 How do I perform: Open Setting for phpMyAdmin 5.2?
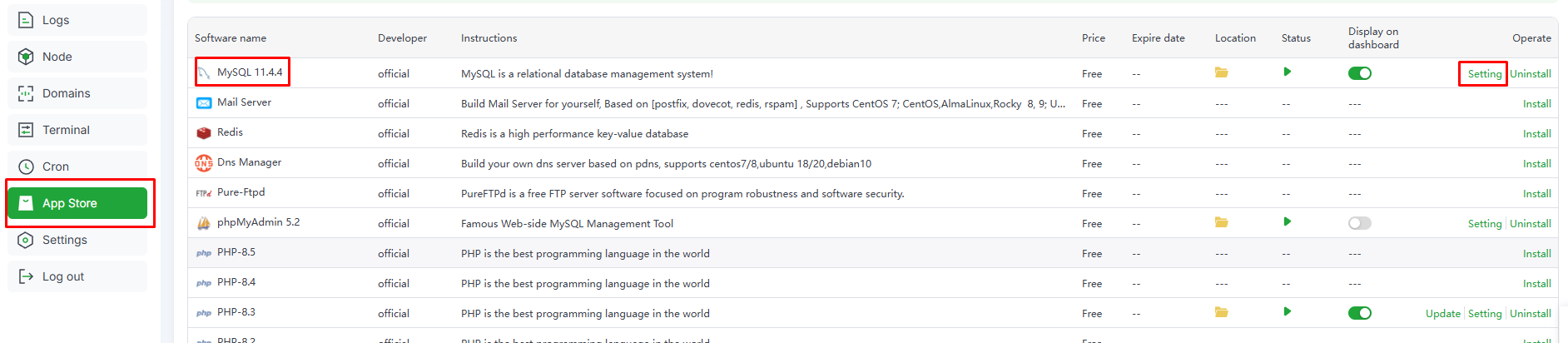[x=1485, y=224]
